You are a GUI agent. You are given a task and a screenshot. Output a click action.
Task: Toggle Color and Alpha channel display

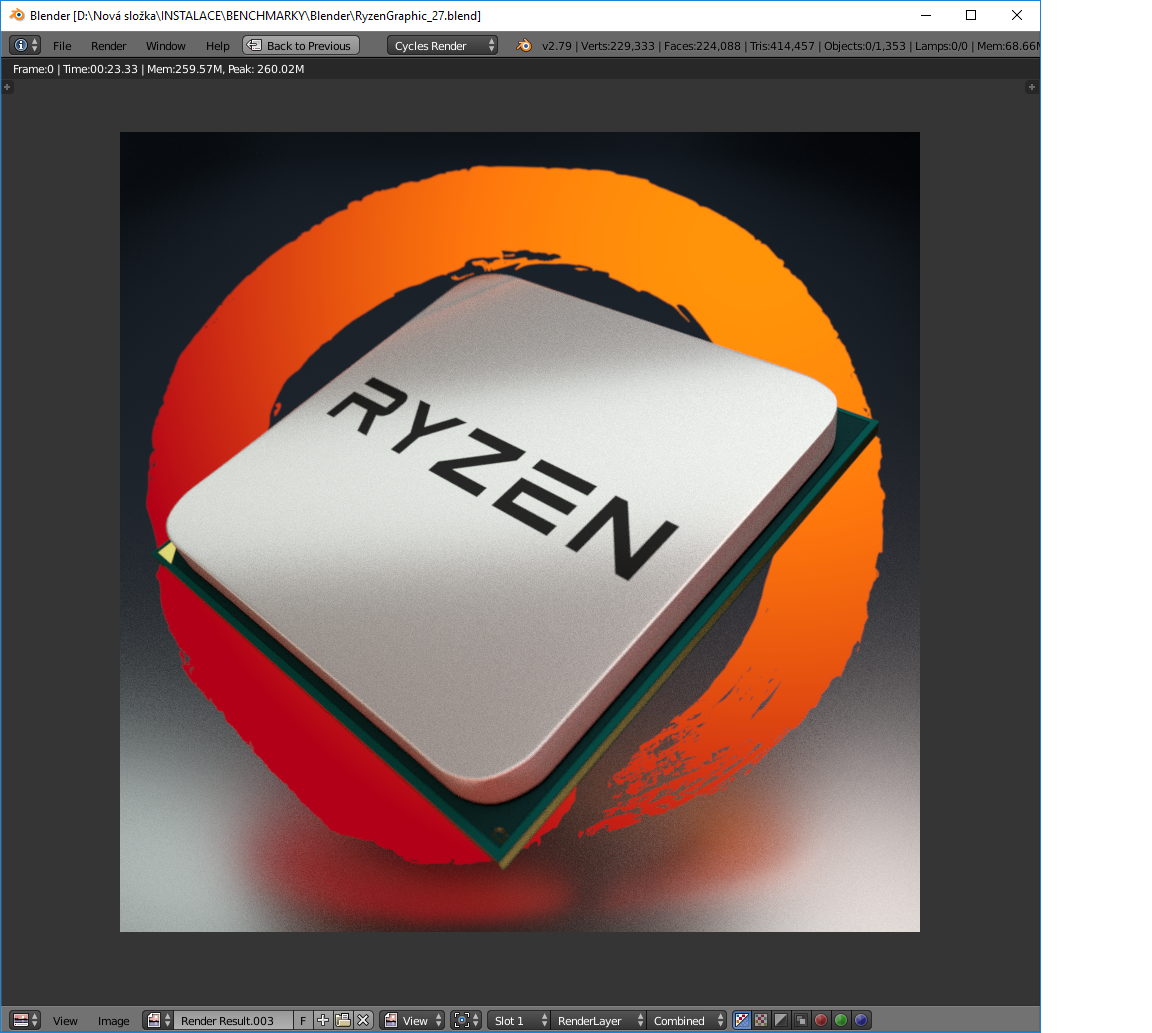(x=761, y=1020)
